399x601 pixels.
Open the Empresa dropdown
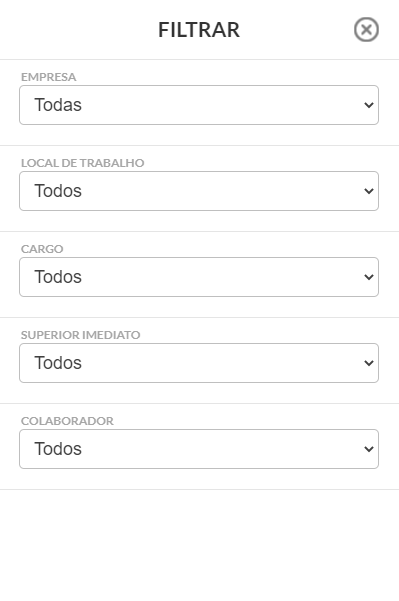(x=199, y=105)
